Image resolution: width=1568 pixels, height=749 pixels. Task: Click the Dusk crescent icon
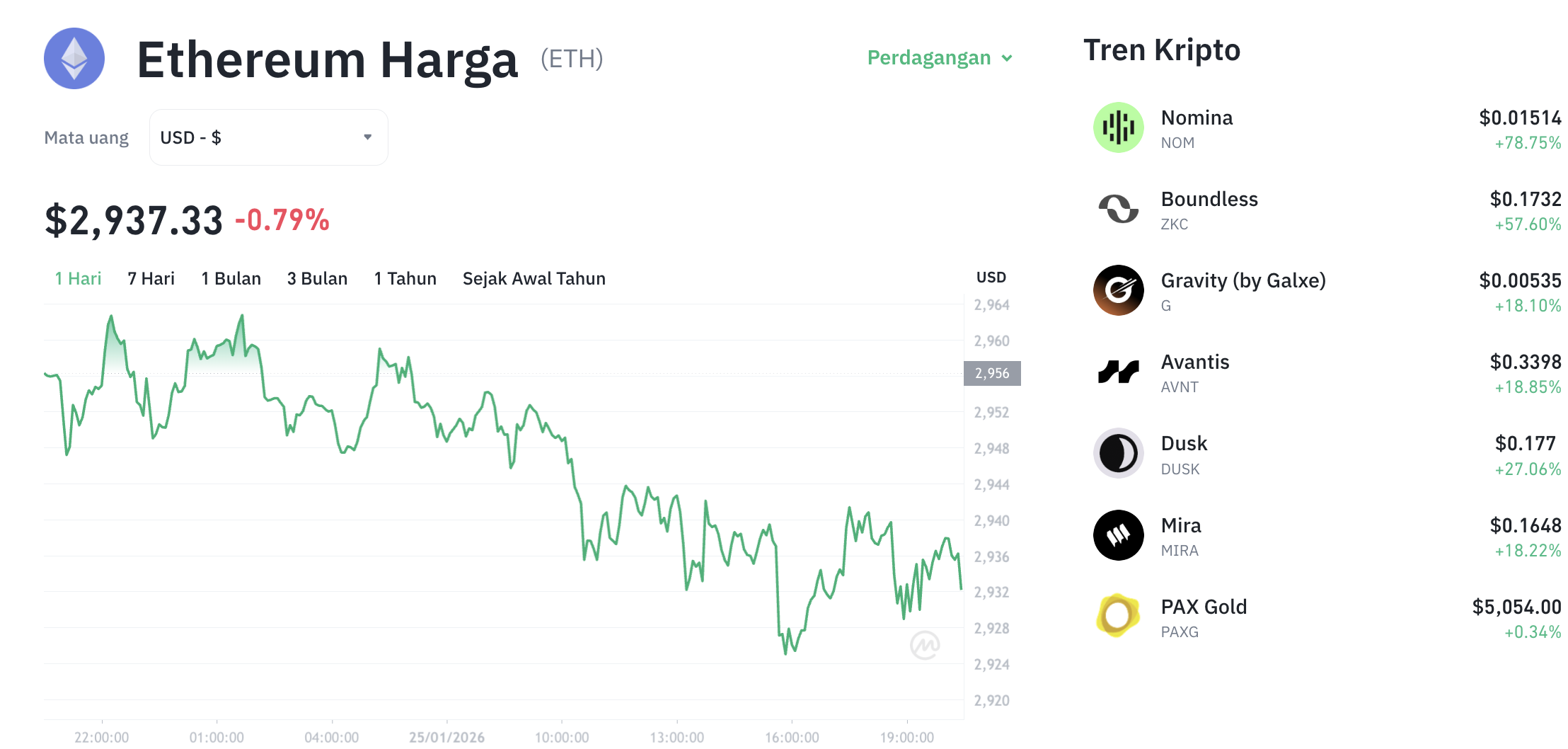coord(1119,453)
